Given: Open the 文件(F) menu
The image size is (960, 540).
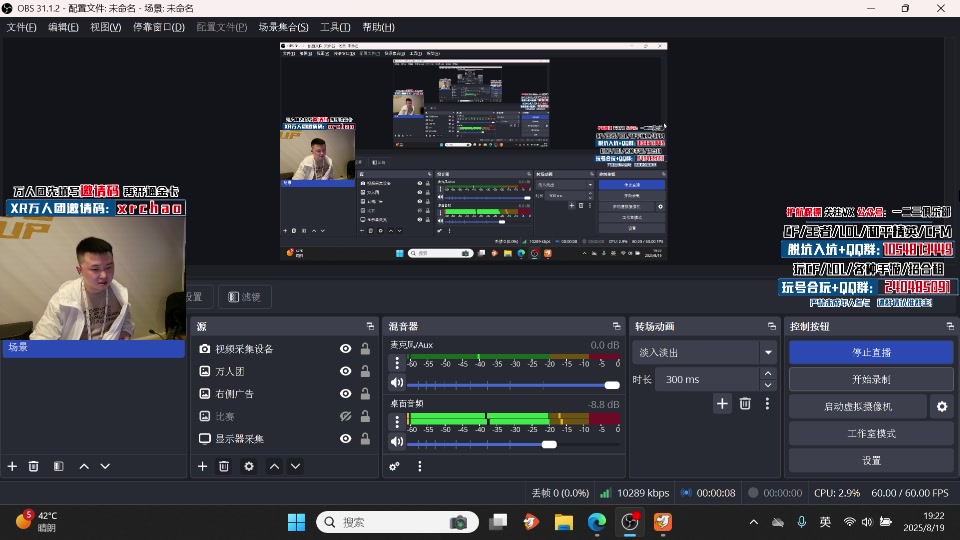Looking at the screenshot, I should coord(21,27).
